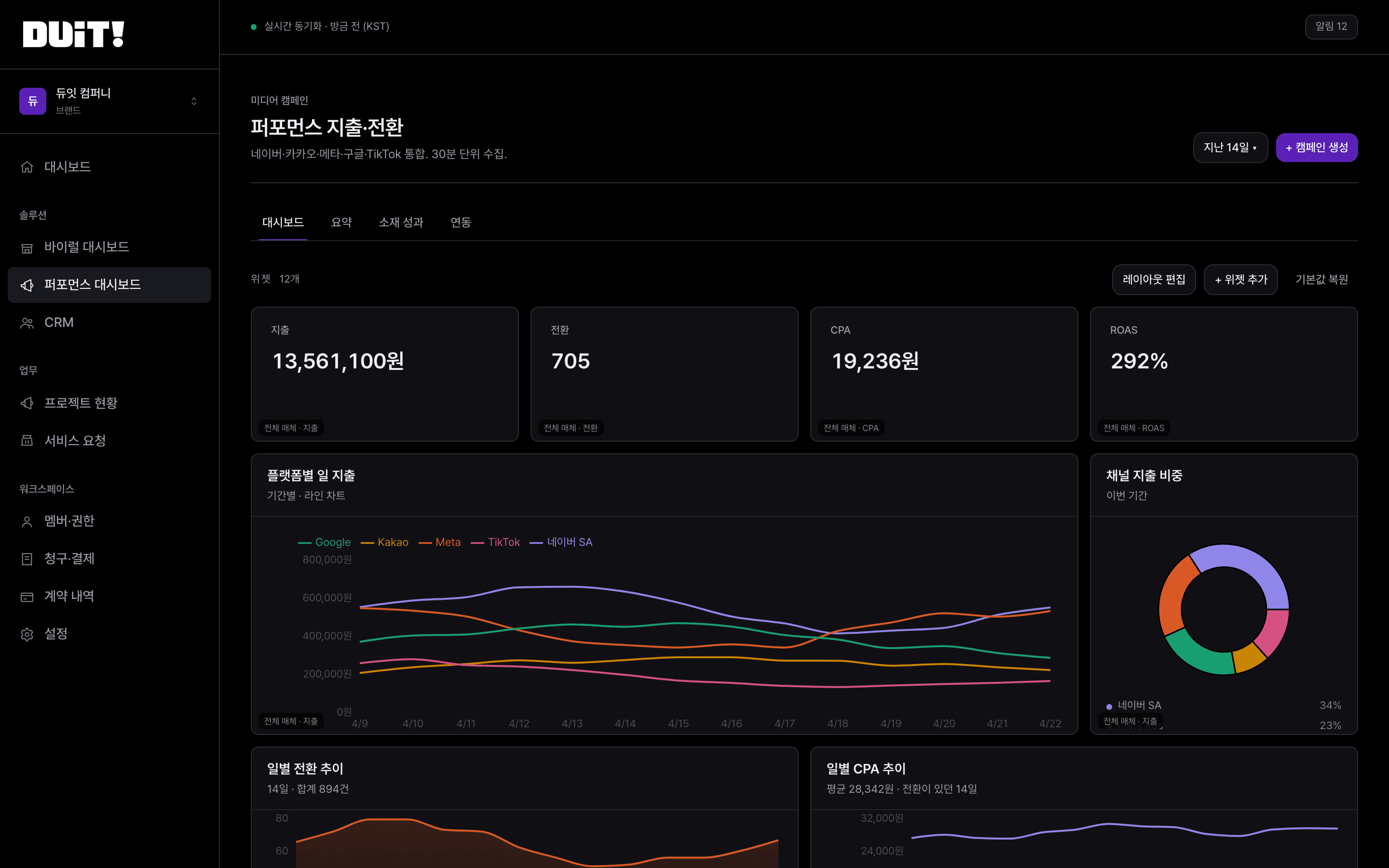Toggle the Meta series in the legend
1389x868 pixels.
(440, 542)
